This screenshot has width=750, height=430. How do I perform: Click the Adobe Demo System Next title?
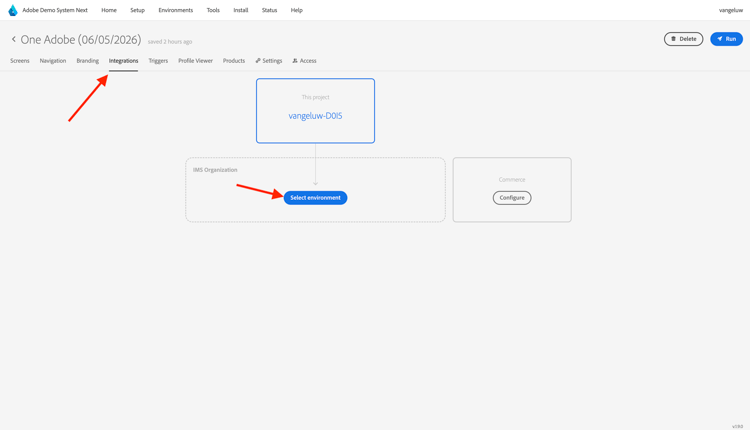(x=55, y=10)
